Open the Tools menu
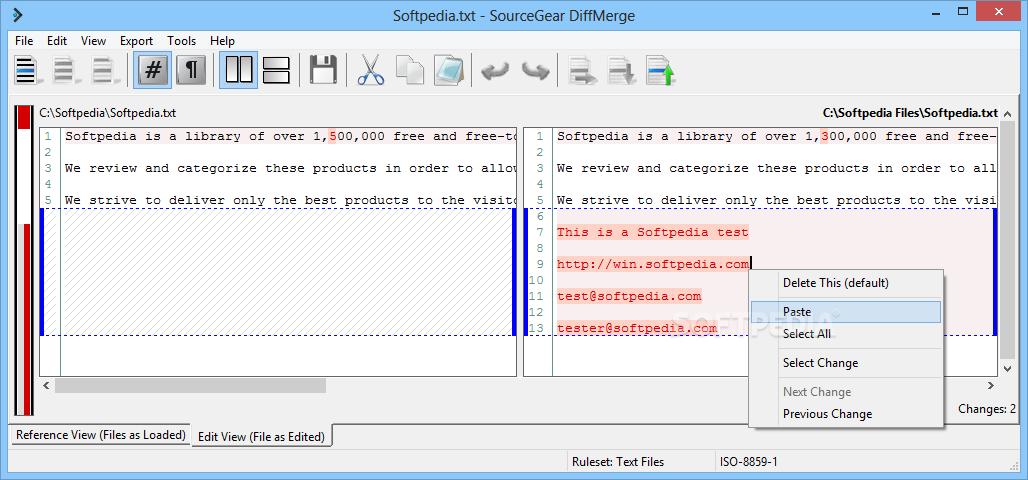This screenshot has width=1028, height=480. pyautogui.click(x=182, y=41)
